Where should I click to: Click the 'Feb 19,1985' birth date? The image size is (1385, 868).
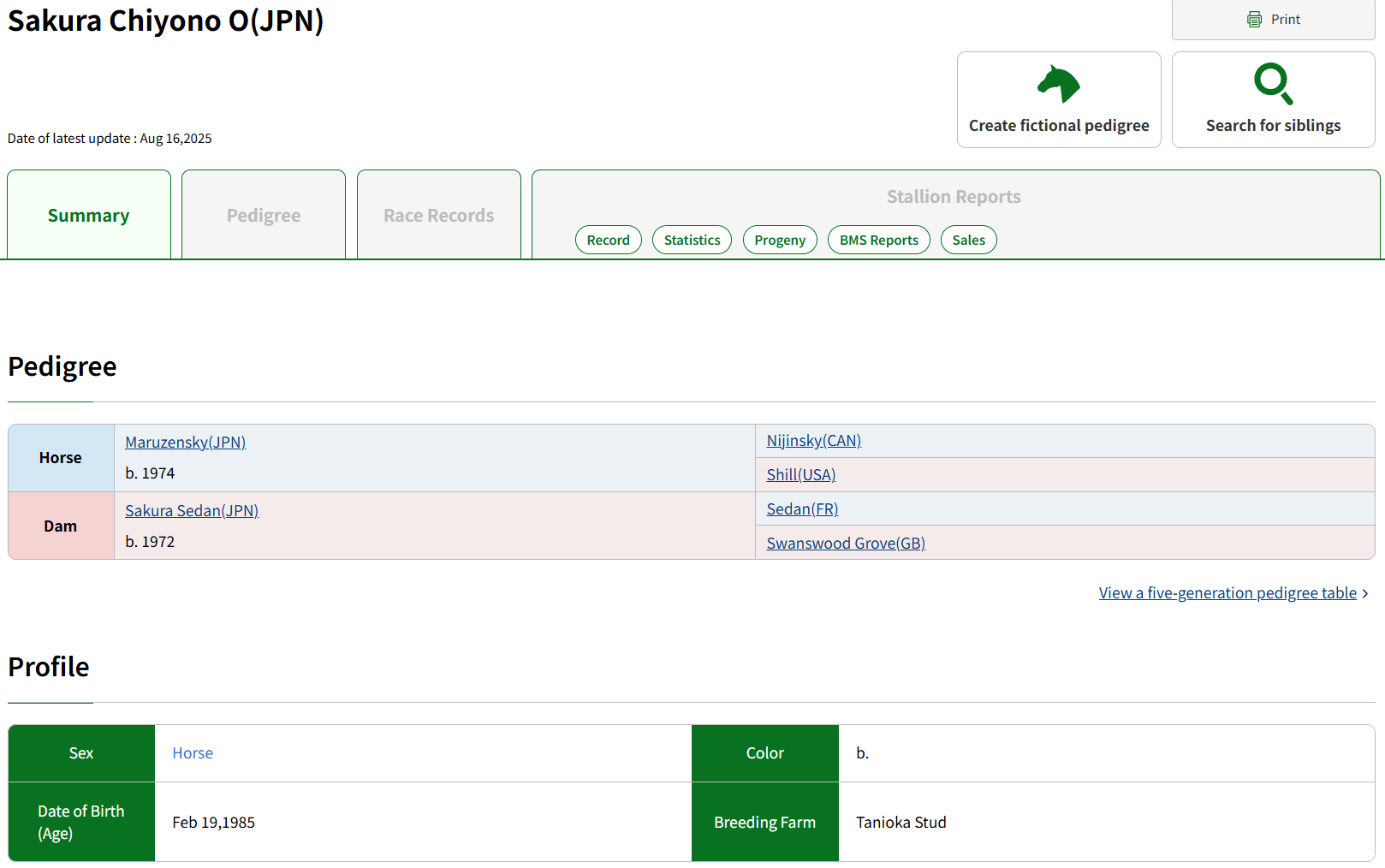click(214, 823)
